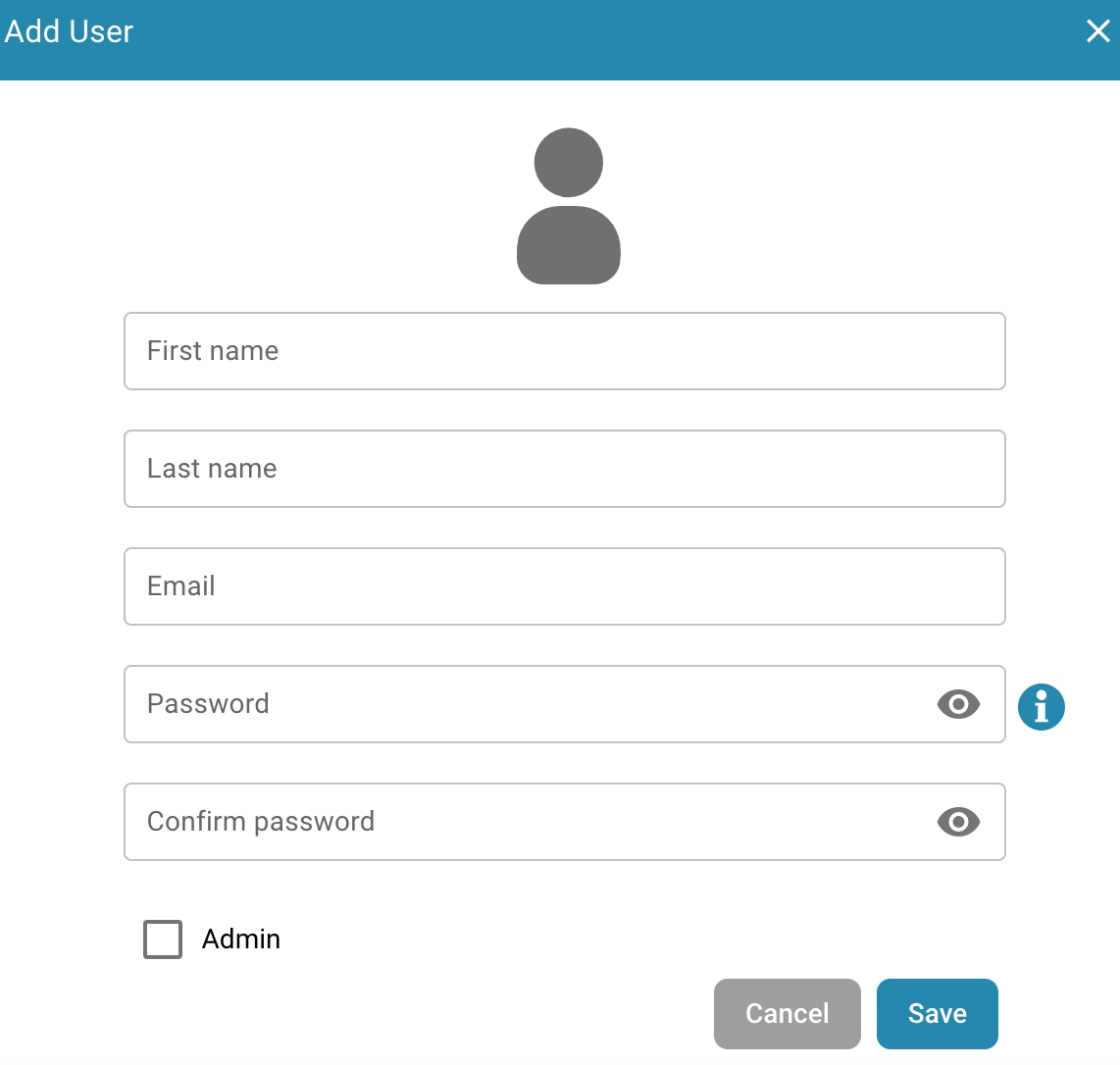The height and width of the screenshot is (1065, 1120).
Task: Toggle visibility eye in Confirm password field
Action: pos(958,822)
